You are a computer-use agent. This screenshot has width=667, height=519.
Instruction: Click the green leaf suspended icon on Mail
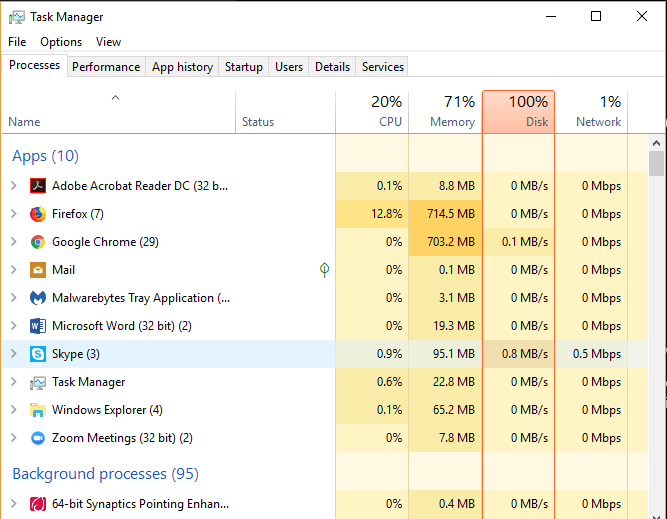(325, 269)
